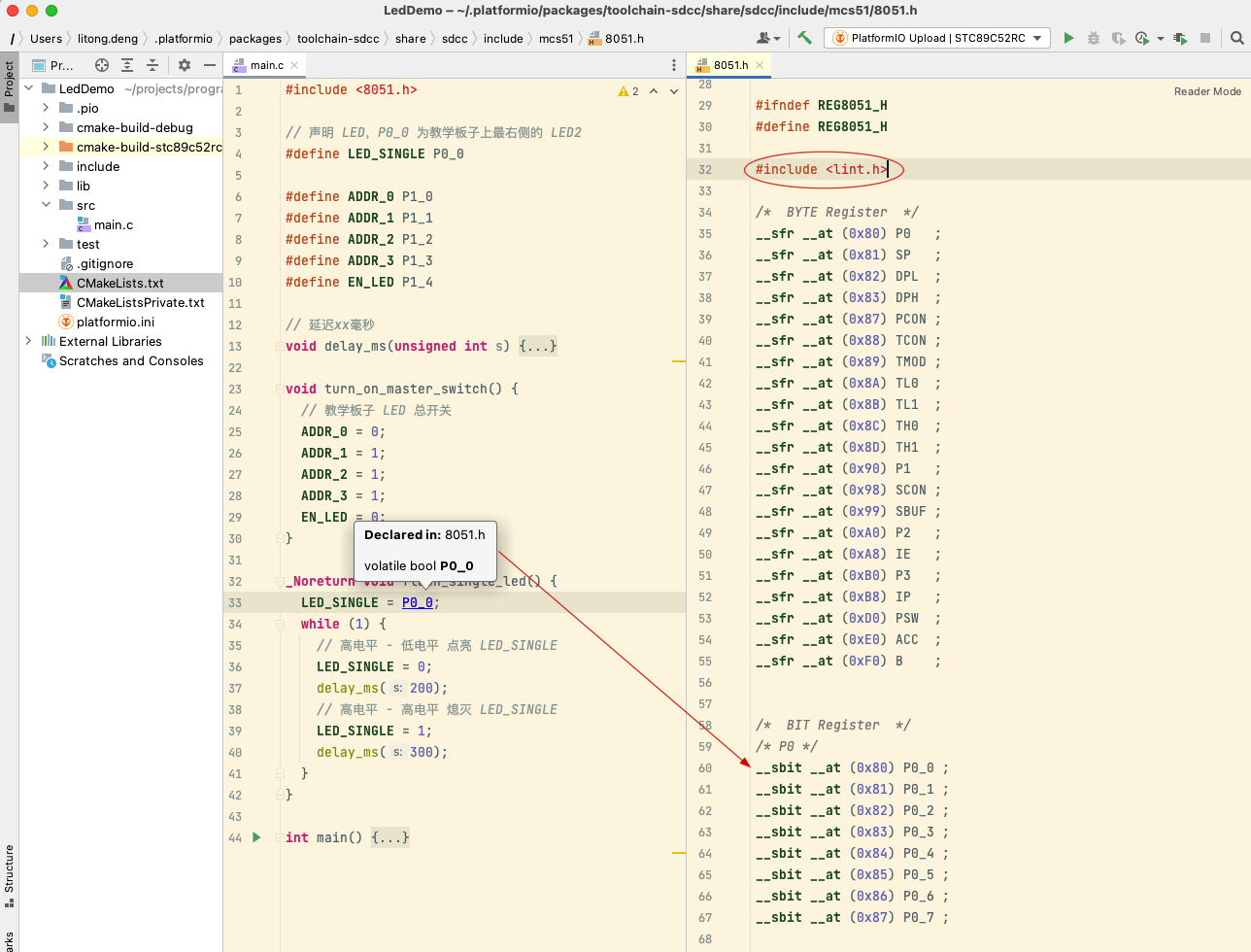Unfold the collapsed delay_ms function body
Image resolution: width=1251 pixels, height=952 pixels.
coord(537,346)
